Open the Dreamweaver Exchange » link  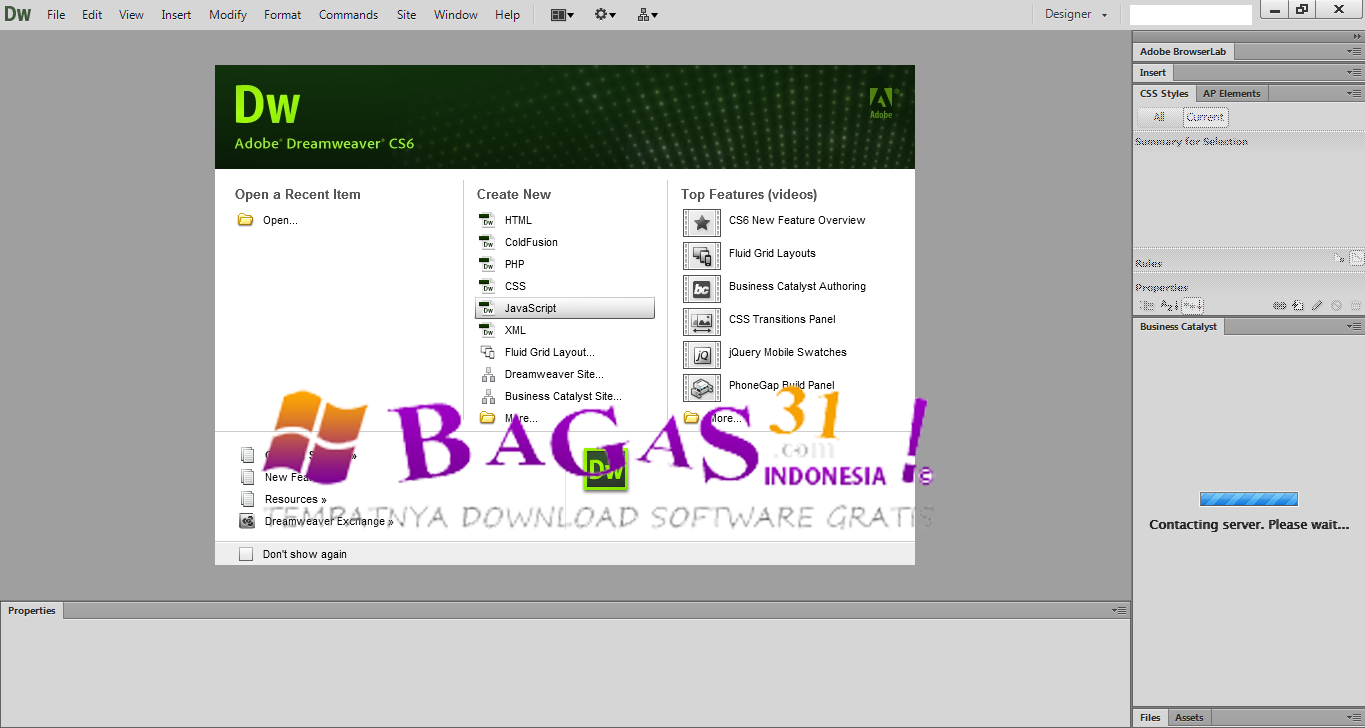(x=329, y=521)
